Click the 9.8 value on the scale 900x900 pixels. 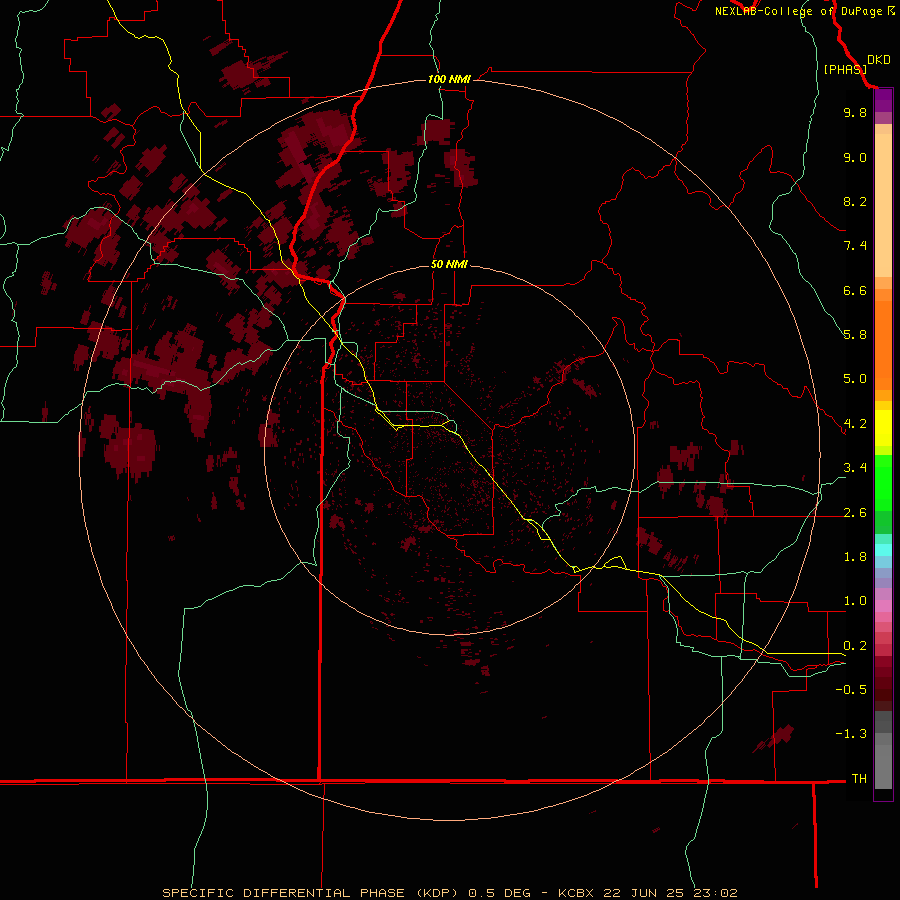(855, 112)
